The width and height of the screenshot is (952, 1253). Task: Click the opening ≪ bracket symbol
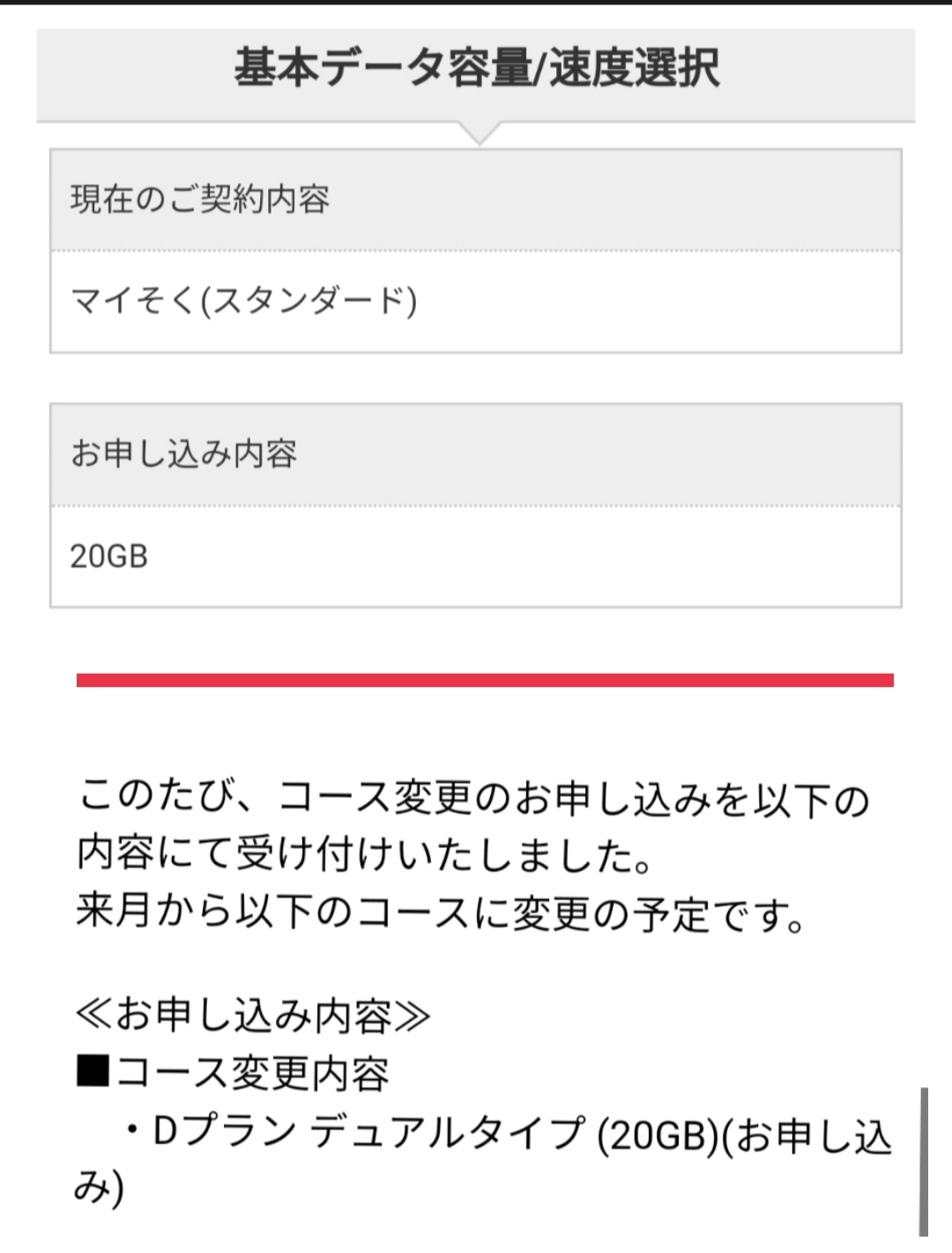click(x=93, y=1016)
